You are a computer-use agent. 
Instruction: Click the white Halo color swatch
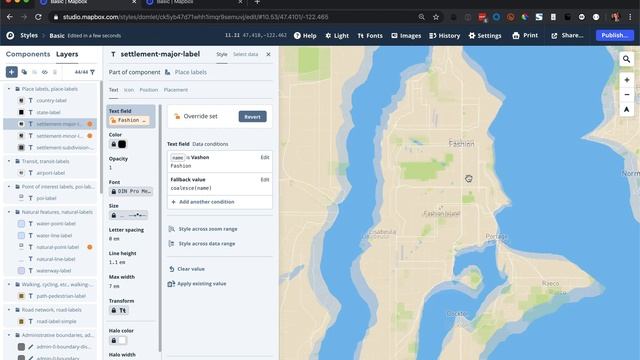pyautogui.click(x=122, y=340)
